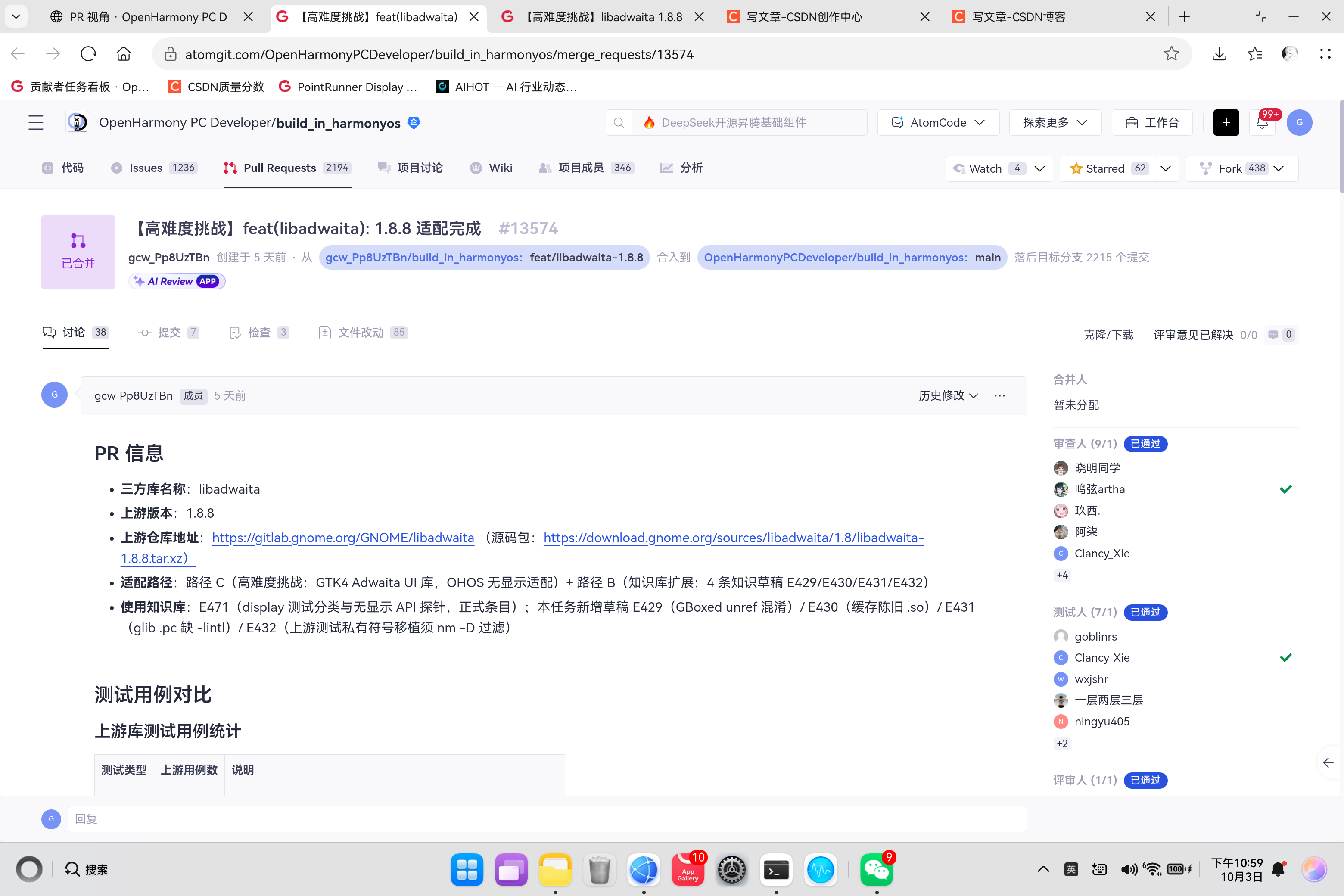Open the Starred dropdown arrow
The height and width of the screenshot is (896, 1344).
coord(1166,168)
